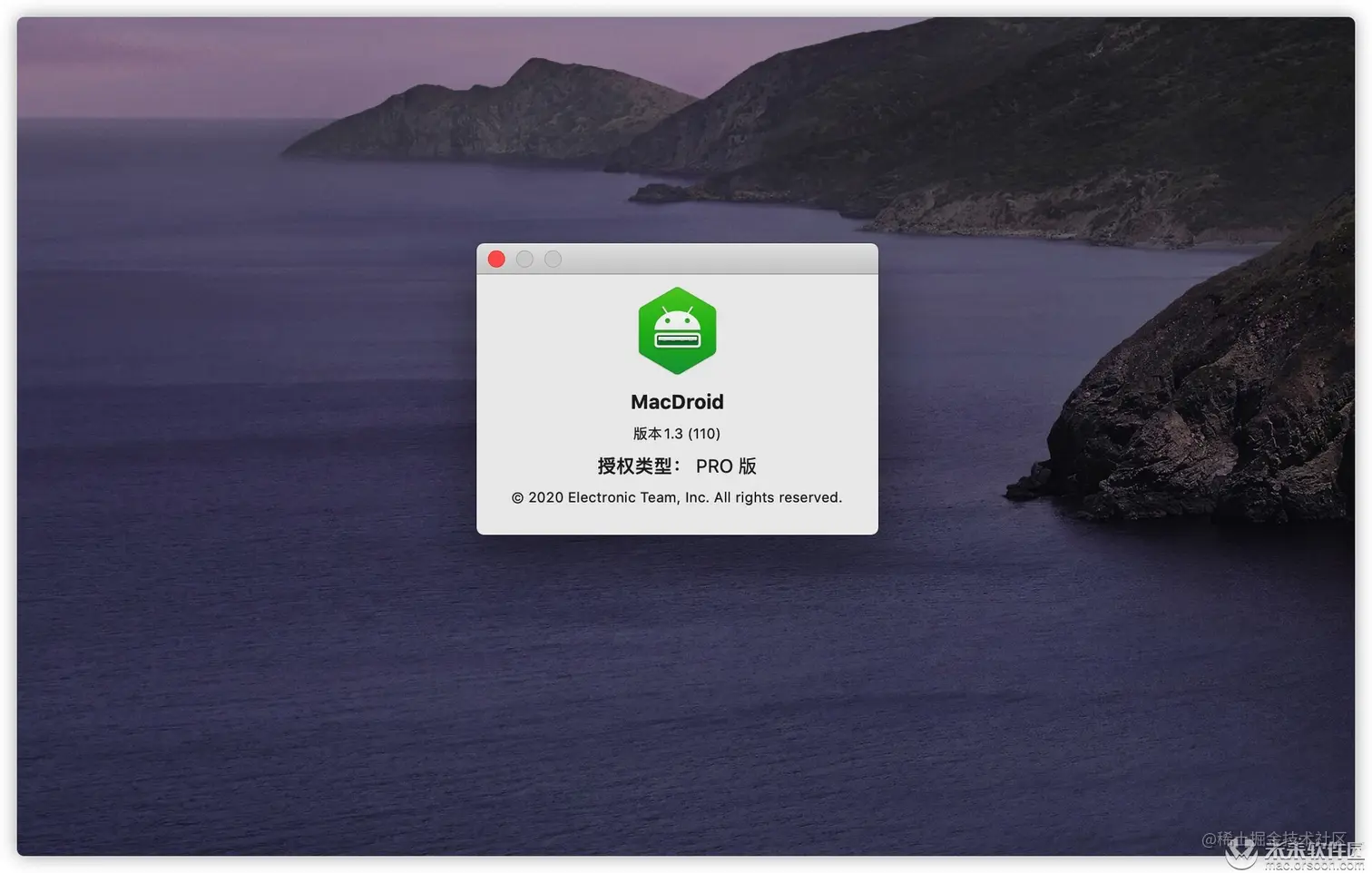Viewport: 1372px width, 873px height.
Task: Select the MacDroid title text
Action: [x=677, y=402]
